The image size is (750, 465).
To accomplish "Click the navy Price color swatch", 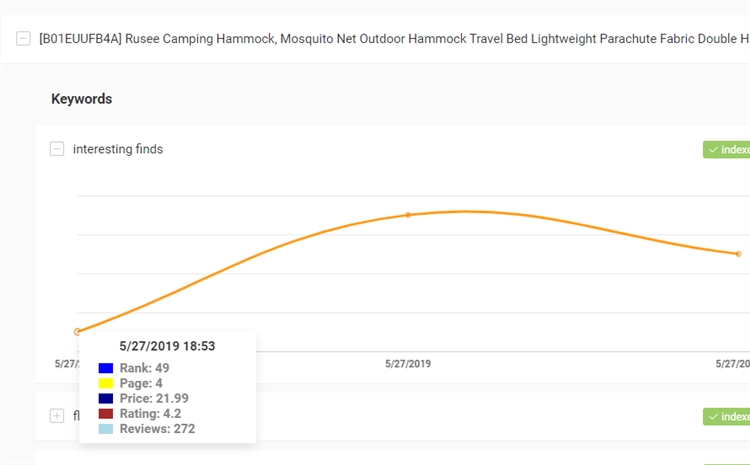I will (106, 398).
